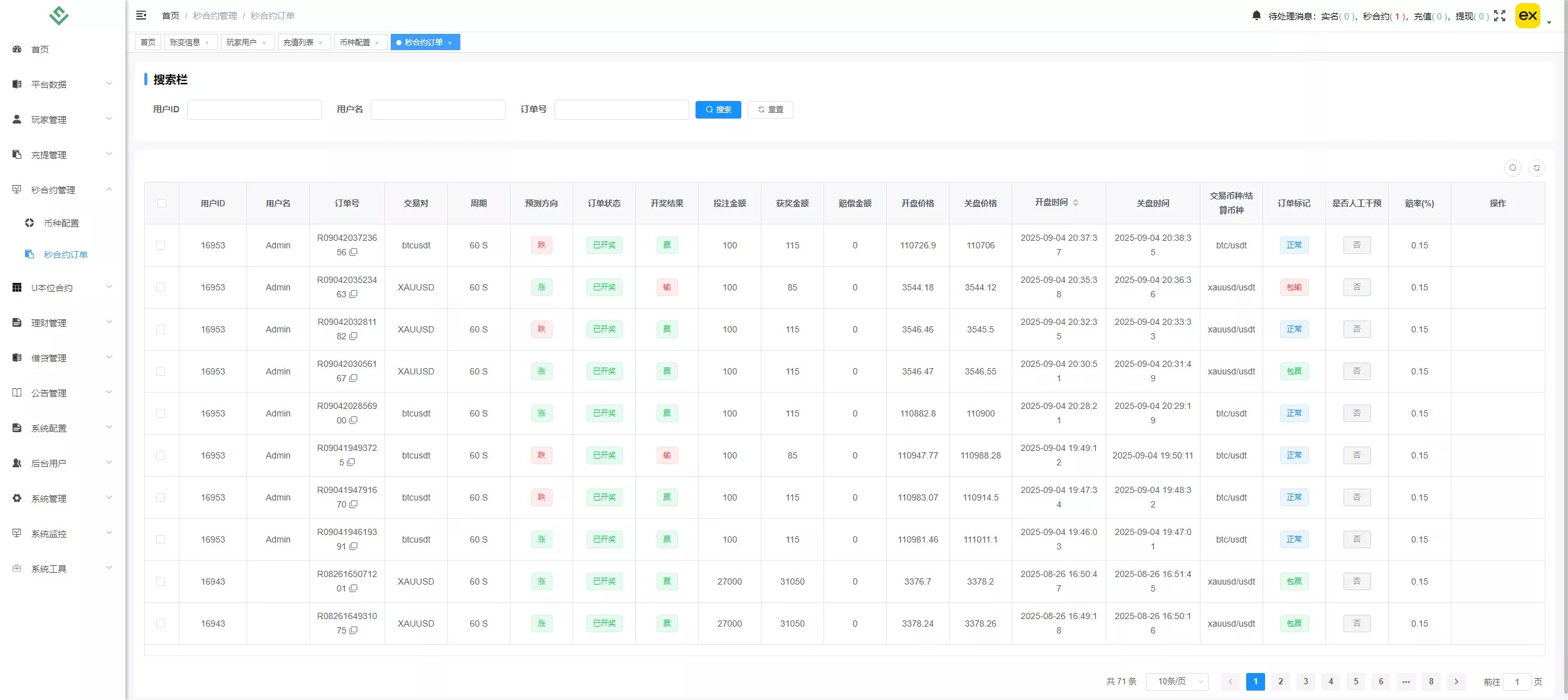The image size is (1568, 700).
Task: Toggle the sidebar collapse hamburger icon
Action: 141,15
